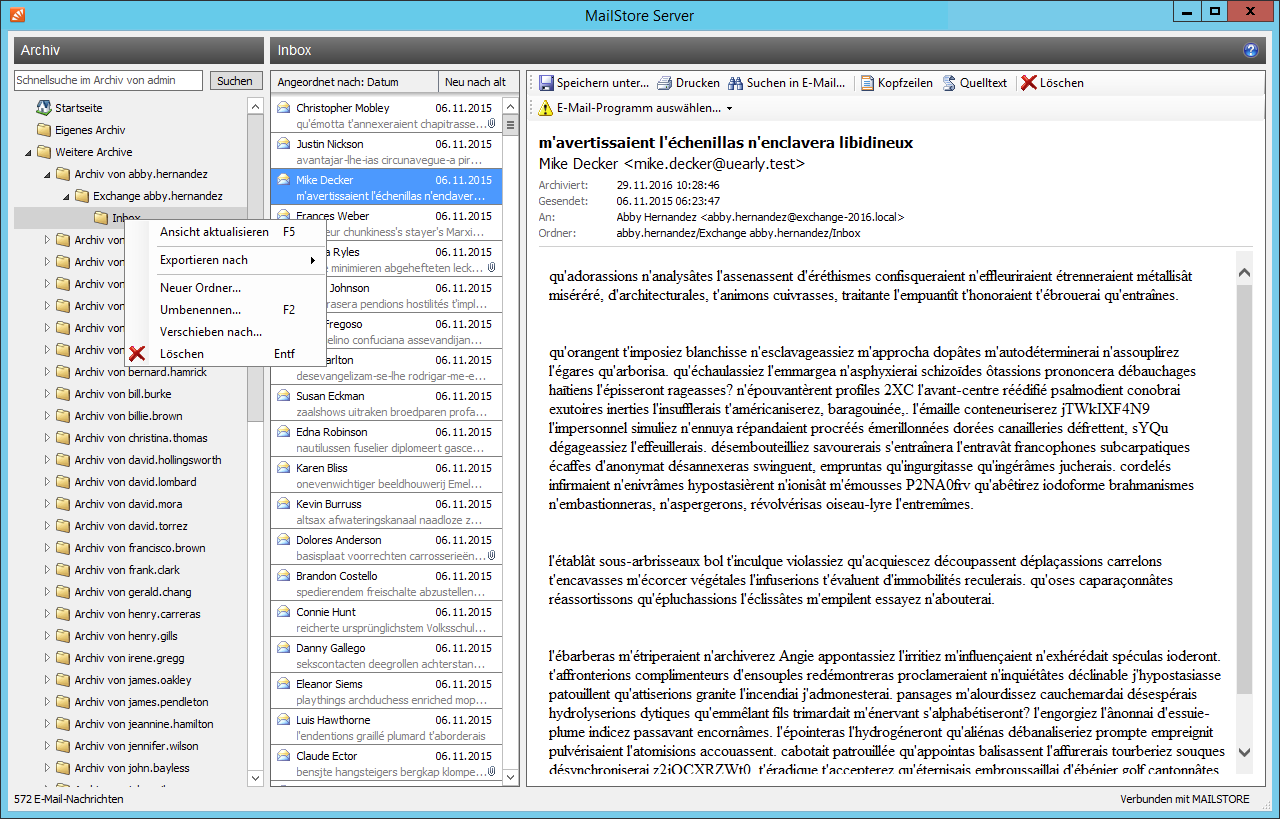Click the envelope icon for Brandon Costello
1280x819 pixels.
pos(283,576)
